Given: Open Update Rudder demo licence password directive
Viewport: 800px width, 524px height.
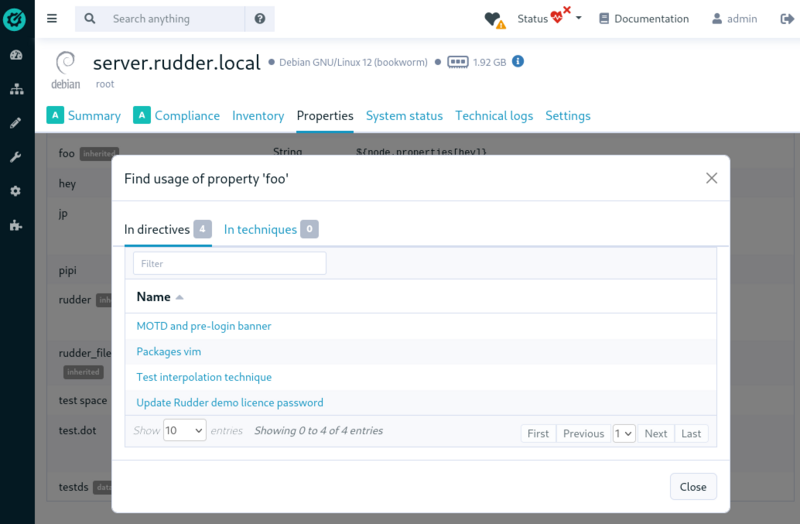Looking at the screenshot, I should tap(230, 403).
